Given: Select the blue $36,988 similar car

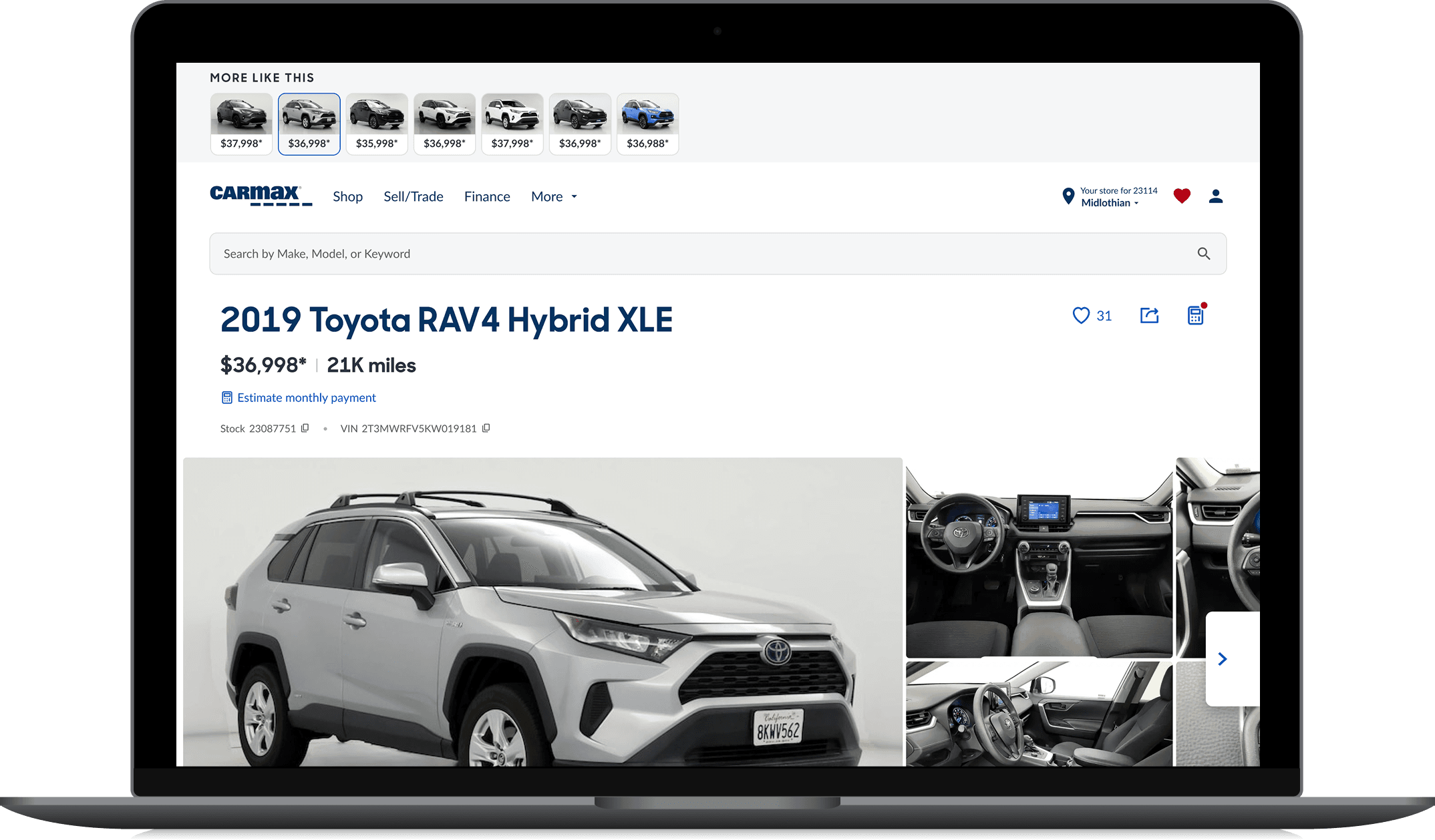Looking at the screenshot, I should point(647,124).
